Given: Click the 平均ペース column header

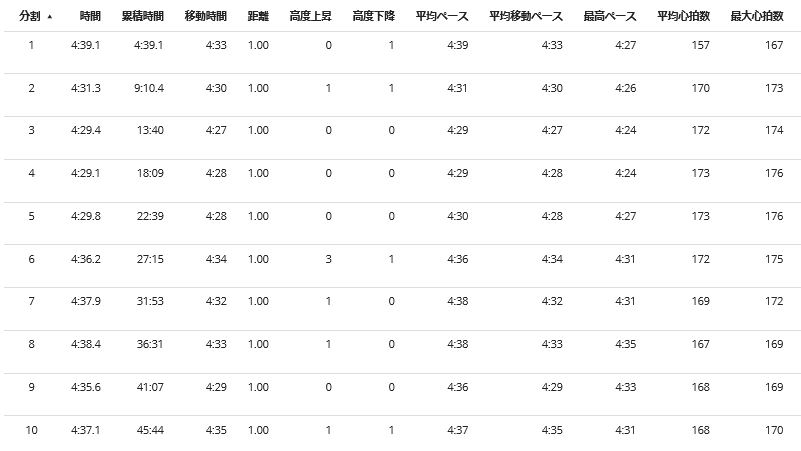Looking at the screenshot, I should [442, 16].
